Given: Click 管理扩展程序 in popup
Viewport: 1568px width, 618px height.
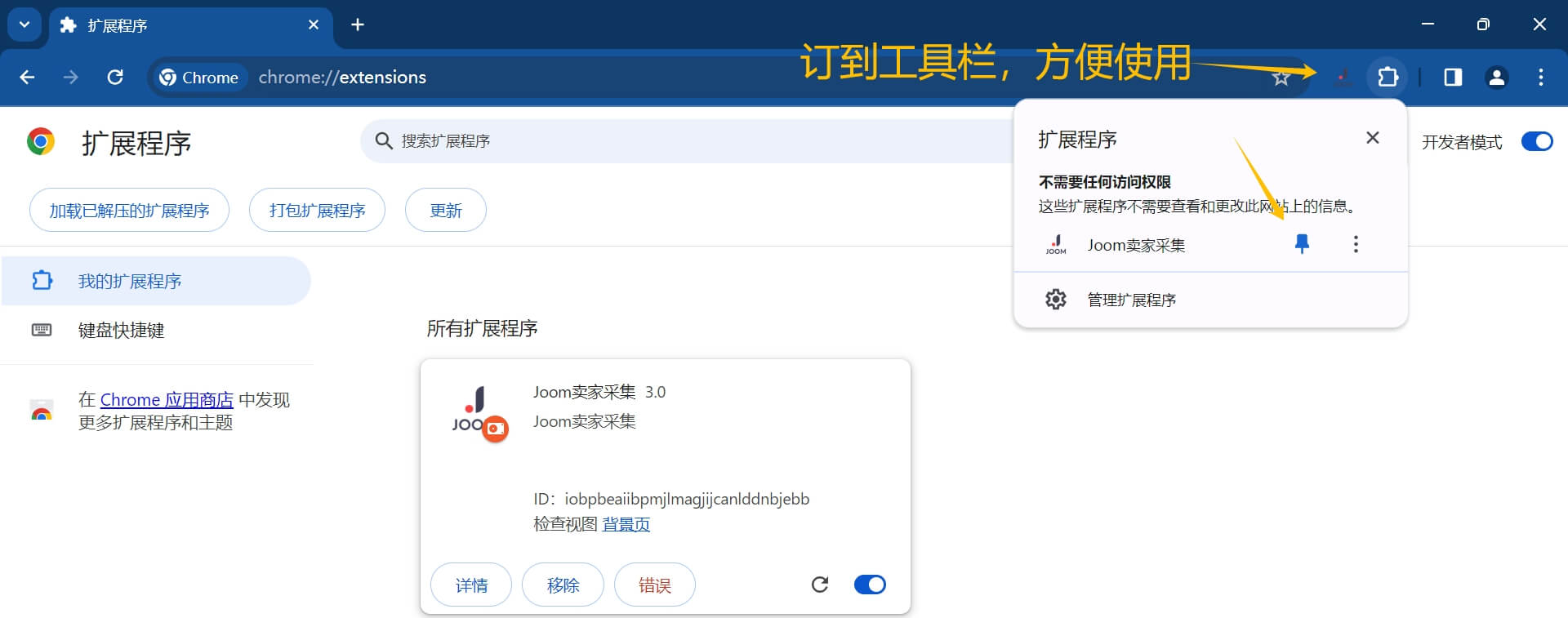Looking at the screenshot, I should [x=1210, y=300].
